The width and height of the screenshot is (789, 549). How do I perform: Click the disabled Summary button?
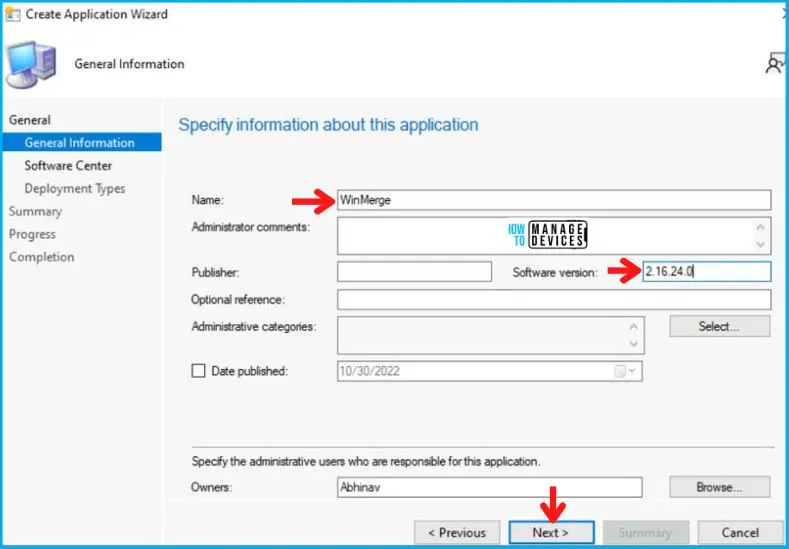click(646, 532)
